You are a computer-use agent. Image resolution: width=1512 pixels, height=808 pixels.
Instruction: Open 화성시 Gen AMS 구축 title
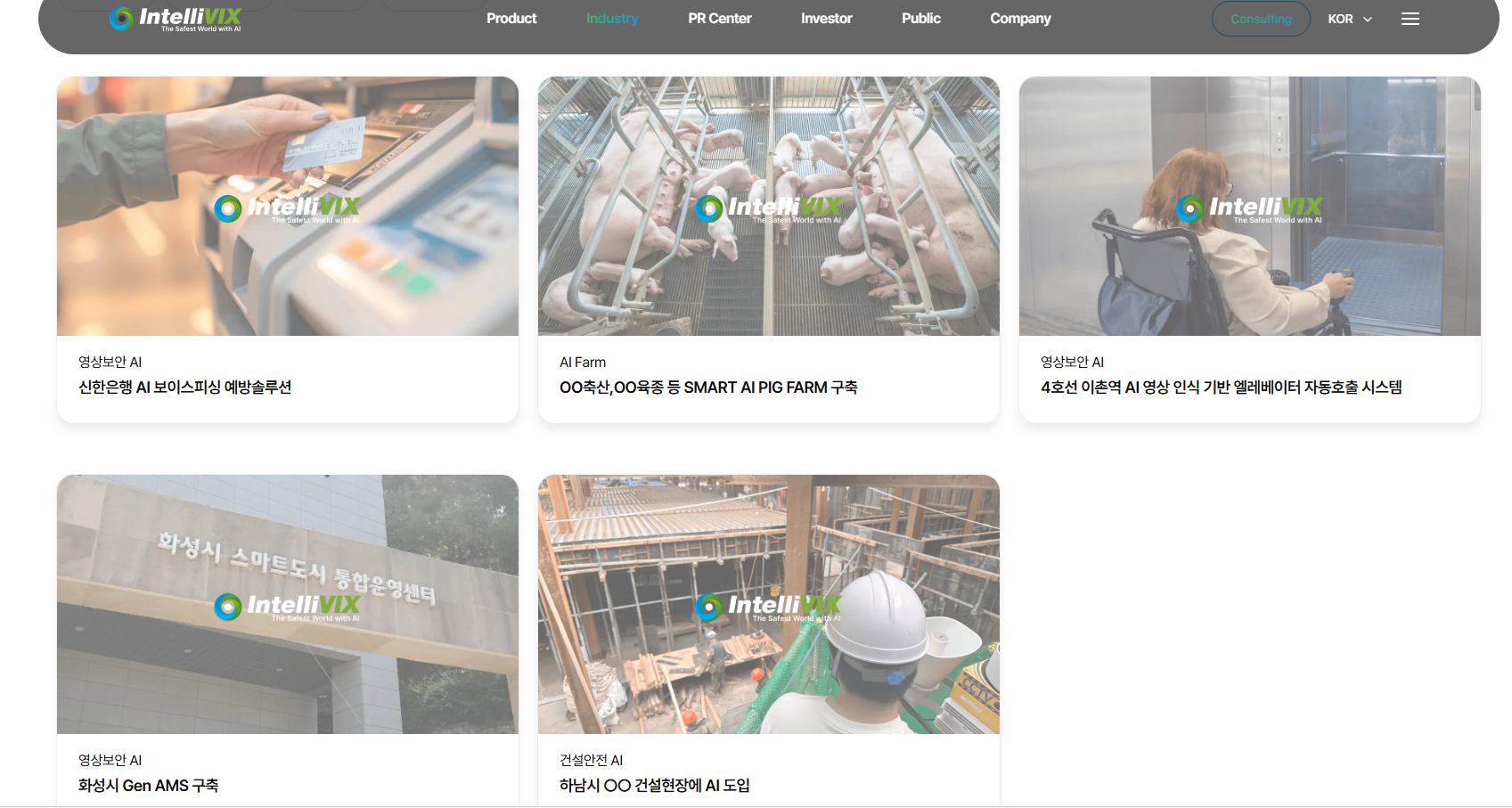(149, 786)
